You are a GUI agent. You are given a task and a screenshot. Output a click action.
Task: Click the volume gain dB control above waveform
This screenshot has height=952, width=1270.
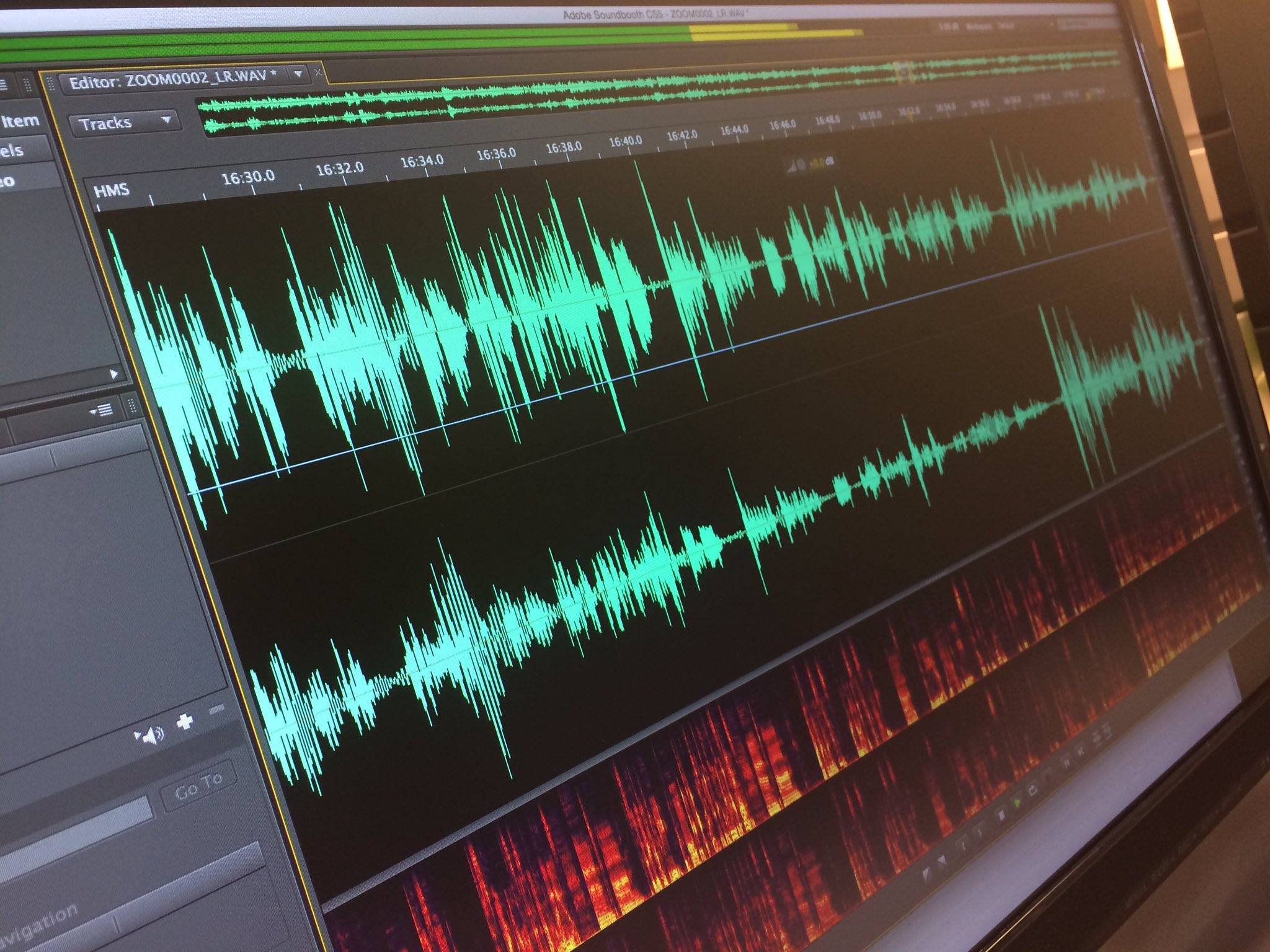point(812,164)
